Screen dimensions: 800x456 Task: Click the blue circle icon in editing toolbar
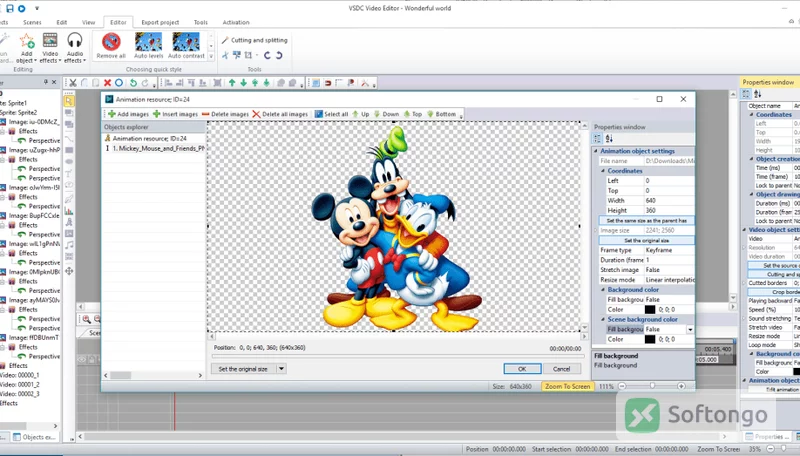118,83
